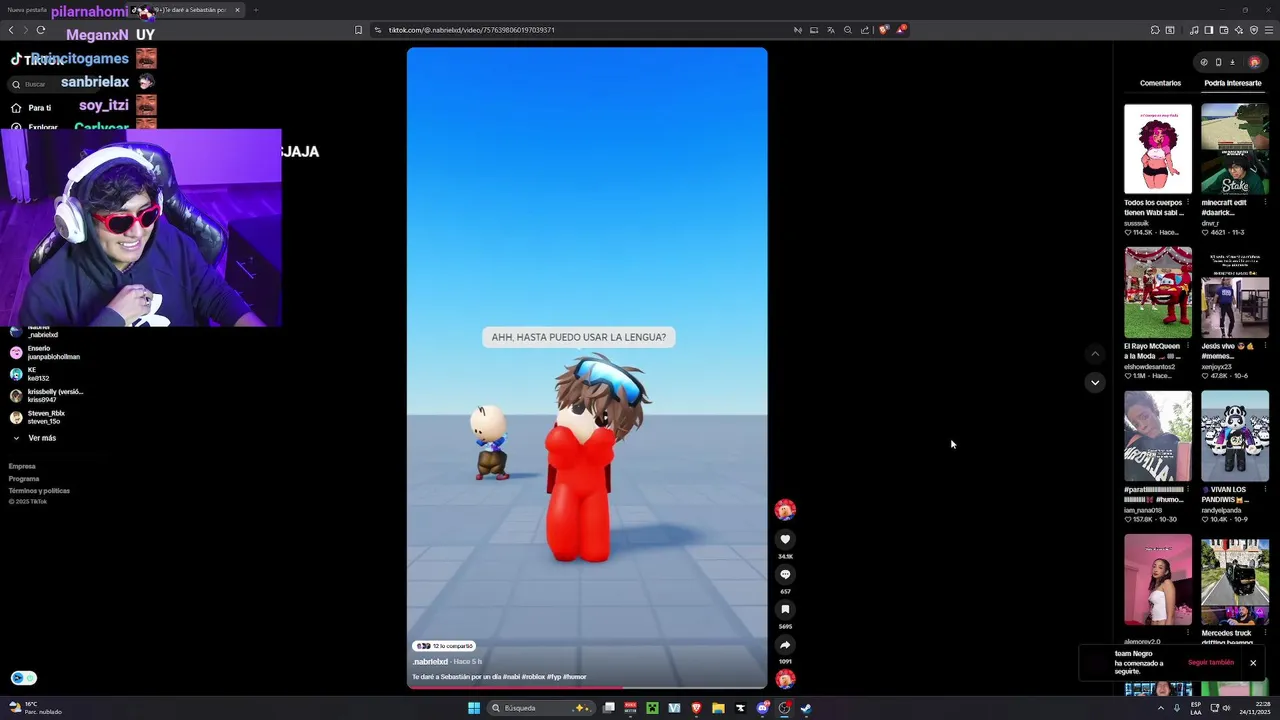Select the TikTok video browser tab
The height and width of the screenshot is (720, 1280).
click(x=185, y=10)
